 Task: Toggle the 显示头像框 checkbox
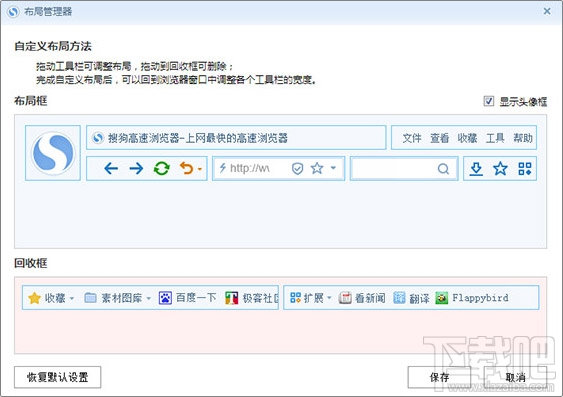point(488,101)
